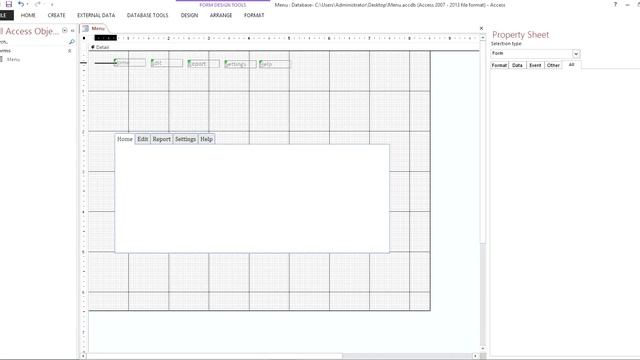Open the FILE backstage tab
The image size is (640, 360).
(x=6, y=16)
